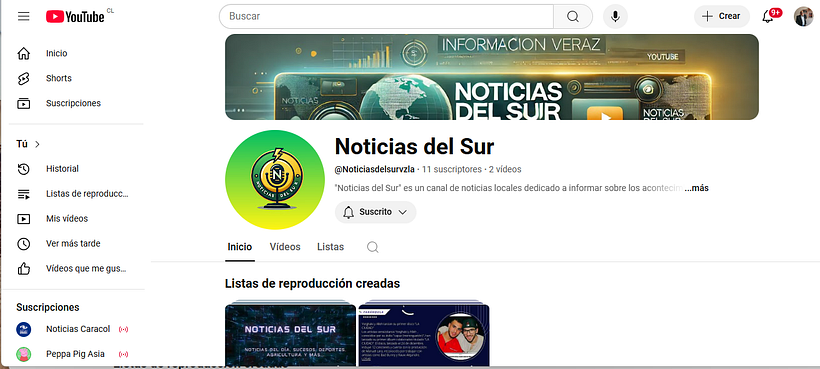The image size is (820, 369).
Task: Click the Shorts icon in sidebar
Action: [24, 78]
